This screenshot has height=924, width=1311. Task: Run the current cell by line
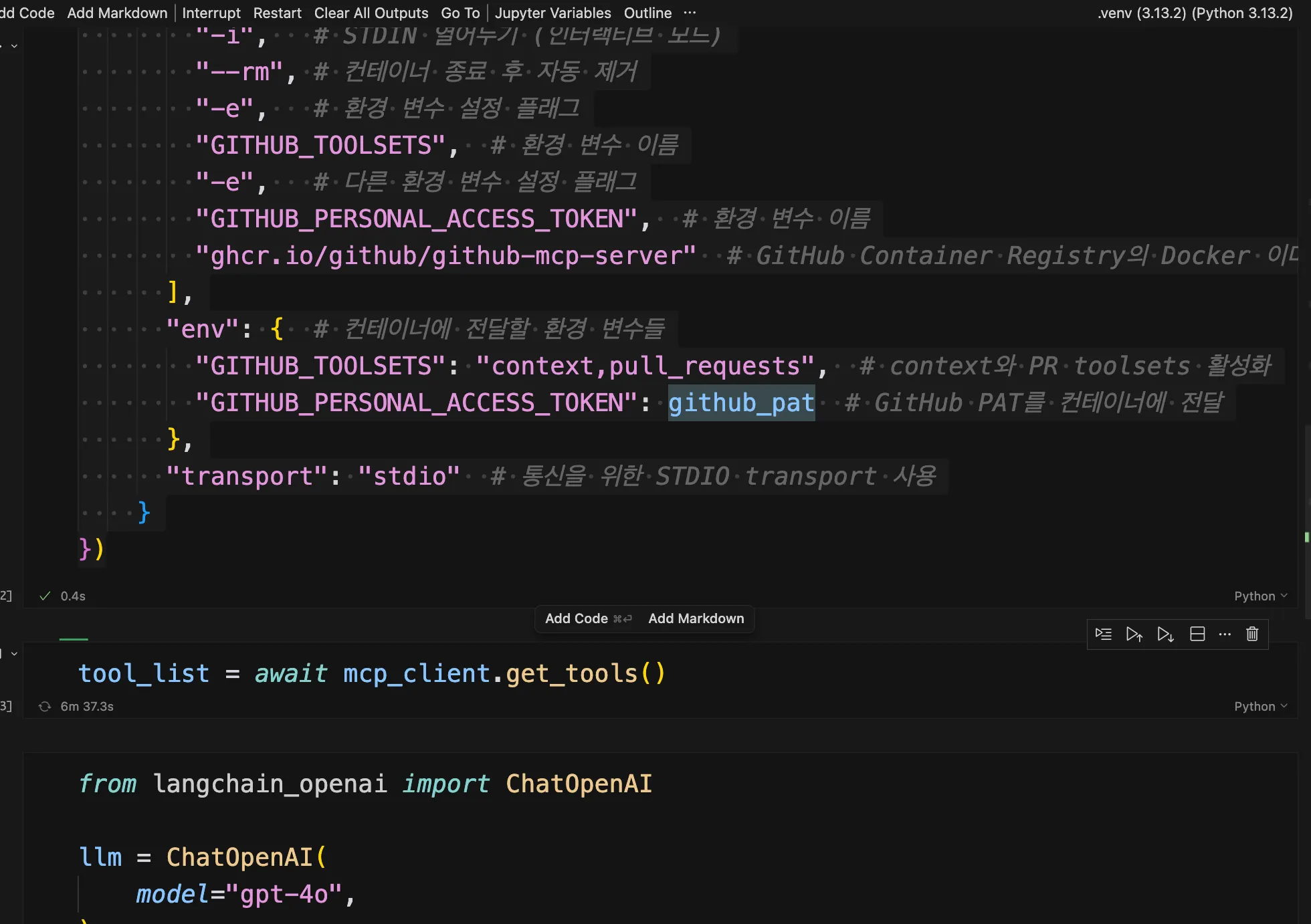tap(1104, 634)
